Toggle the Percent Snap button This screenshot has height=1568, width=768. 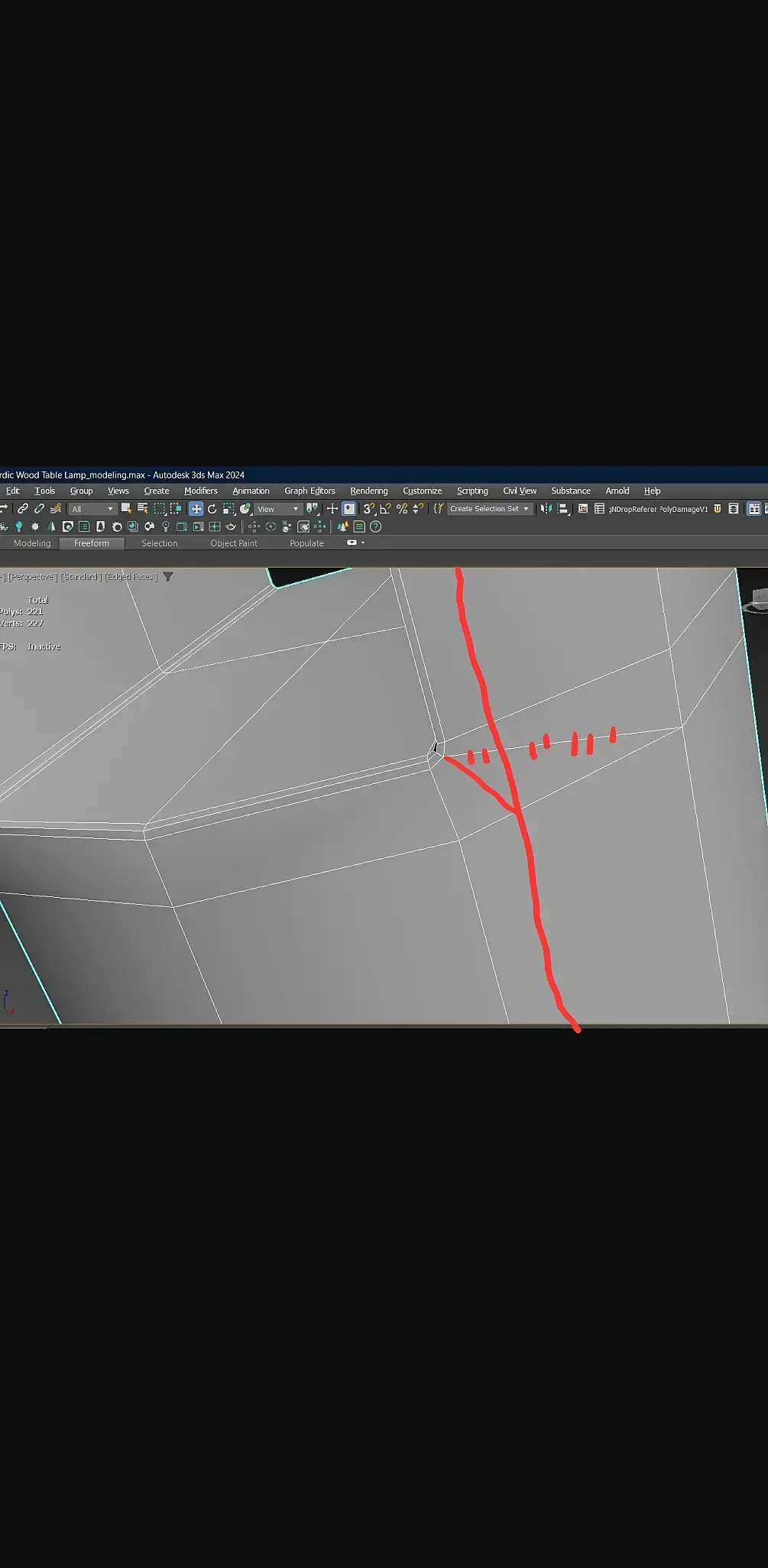tap(401, 509)
